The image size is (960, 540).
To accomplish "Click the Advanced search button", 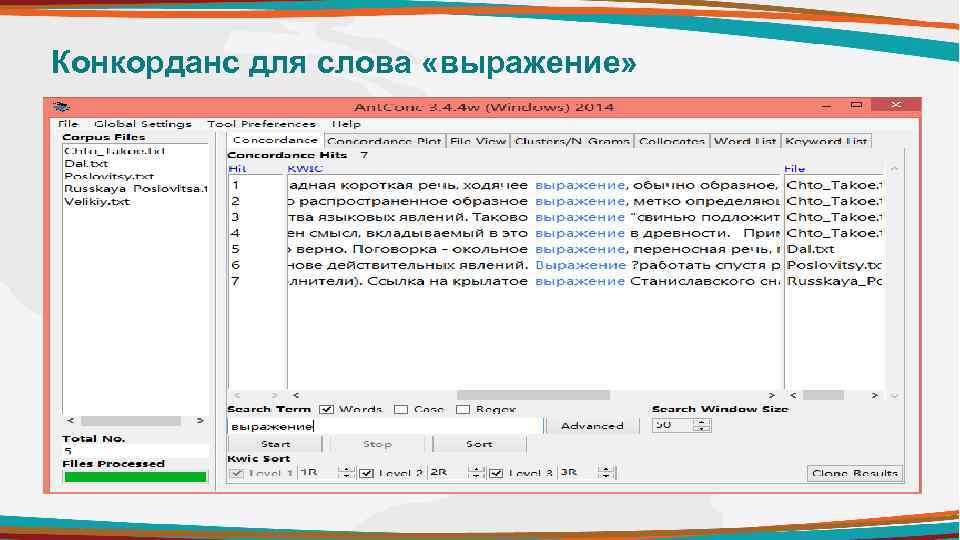I will [x=591, y=426].
